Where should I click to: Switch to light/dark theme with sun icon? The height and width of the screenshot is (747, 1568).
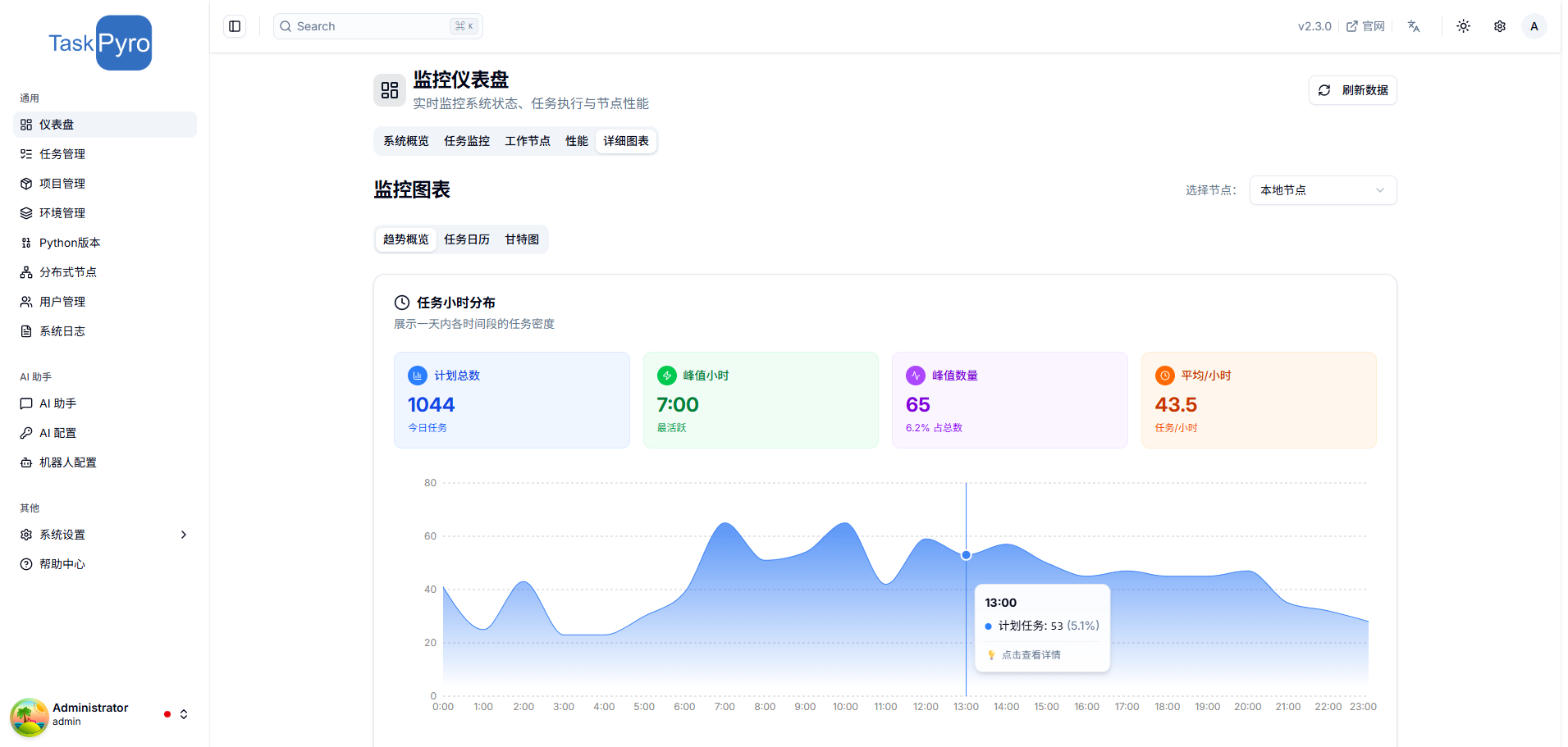1463,25
